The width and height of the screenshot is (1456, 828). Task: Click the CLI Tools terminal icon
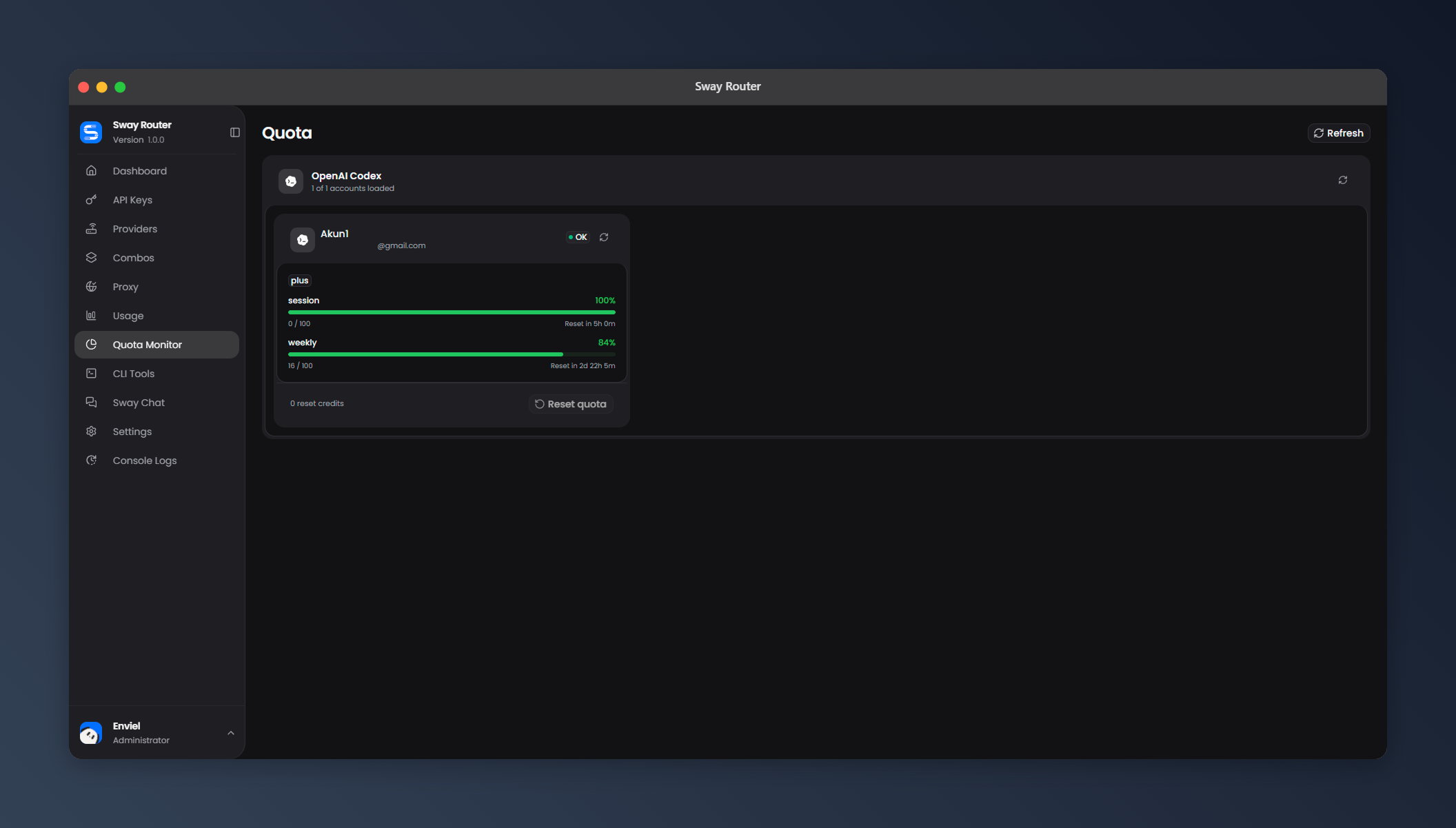click(x=91, y=373)
